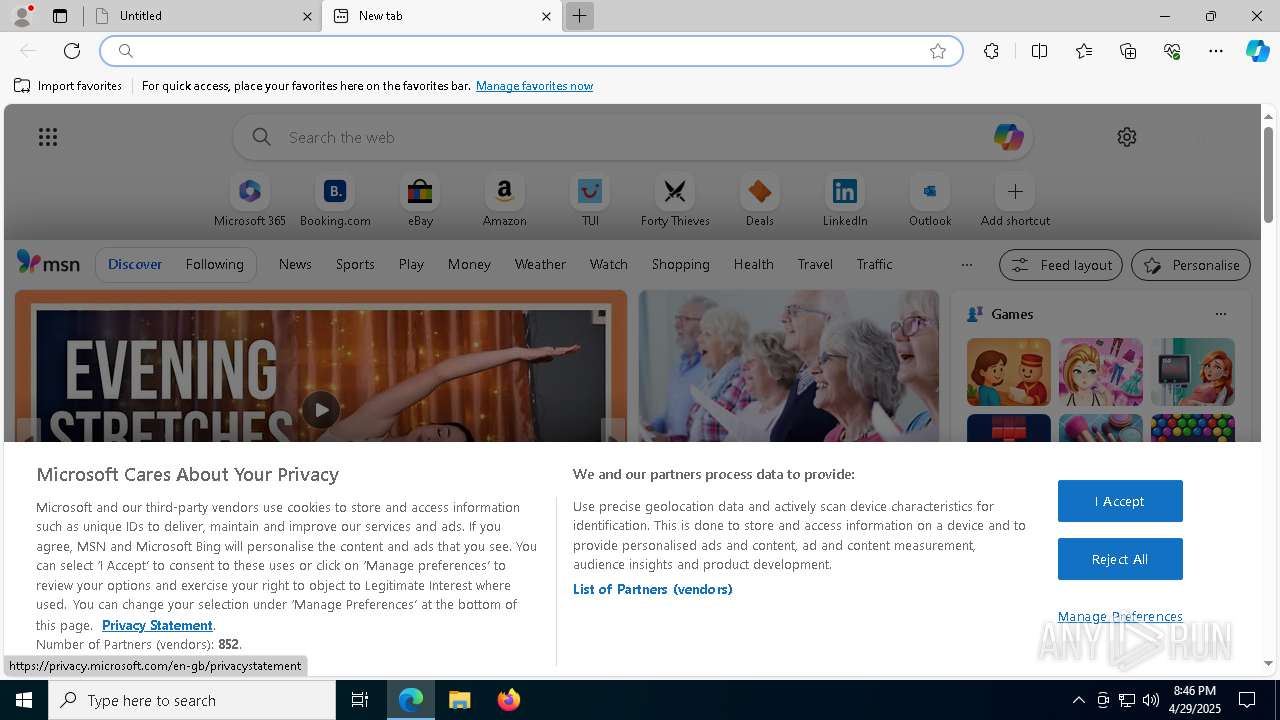Click the taskbar volume icon
The width and height of the screenshot is (1280, 720).
1151,700
